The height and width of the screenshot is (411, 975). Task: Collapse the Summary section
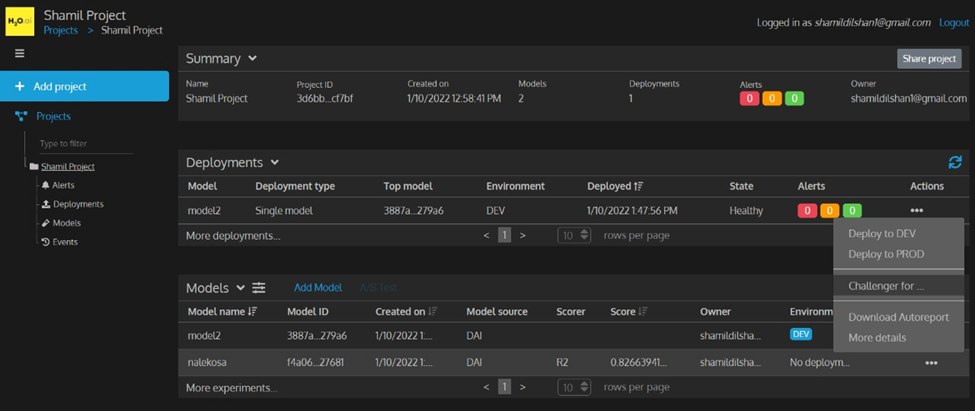pyautogui.click(x=253, y=59)
